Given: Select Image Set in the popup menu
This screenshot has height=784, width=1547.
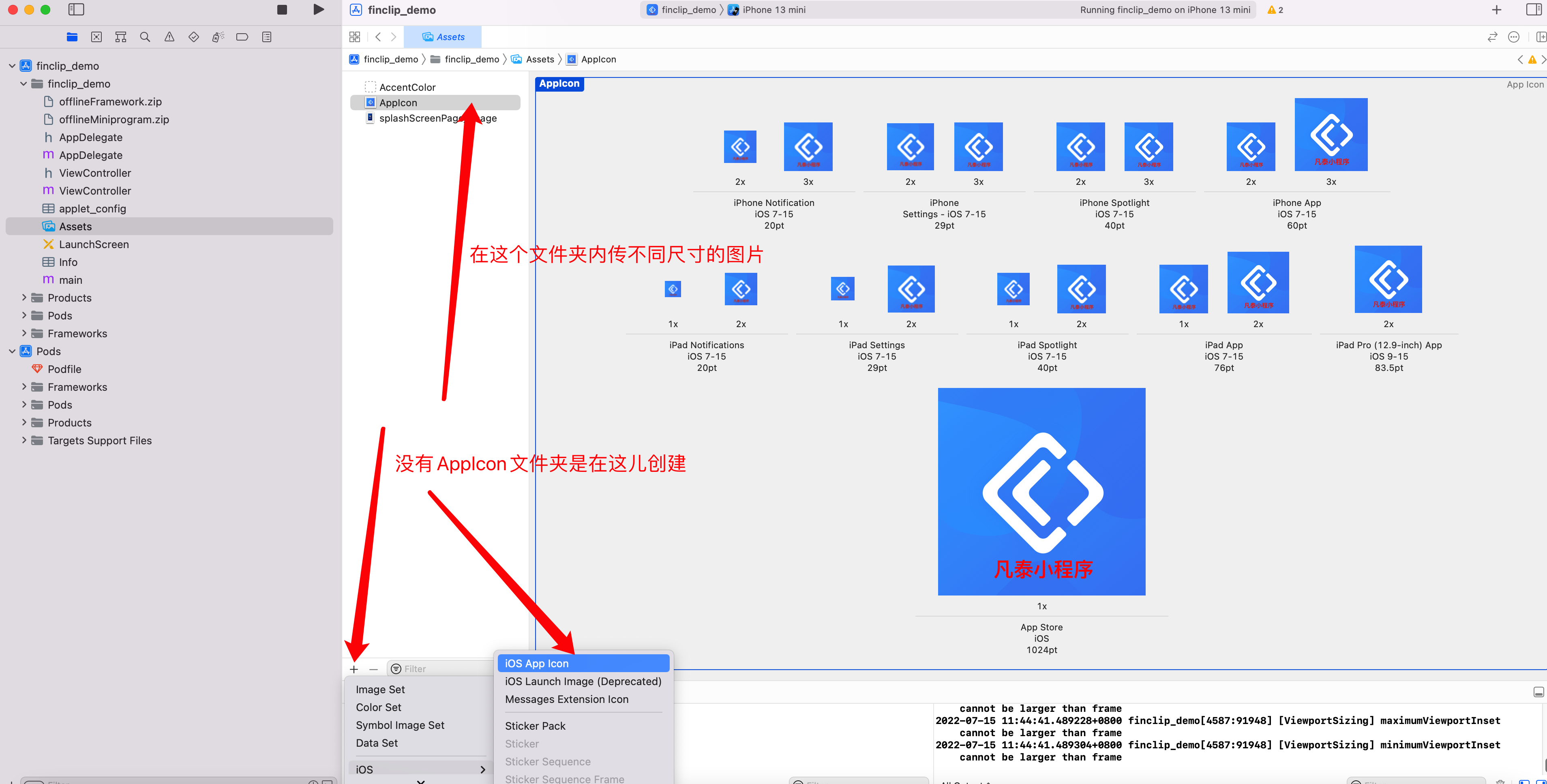Looking at the screenshot, I should tap(380, 689).
